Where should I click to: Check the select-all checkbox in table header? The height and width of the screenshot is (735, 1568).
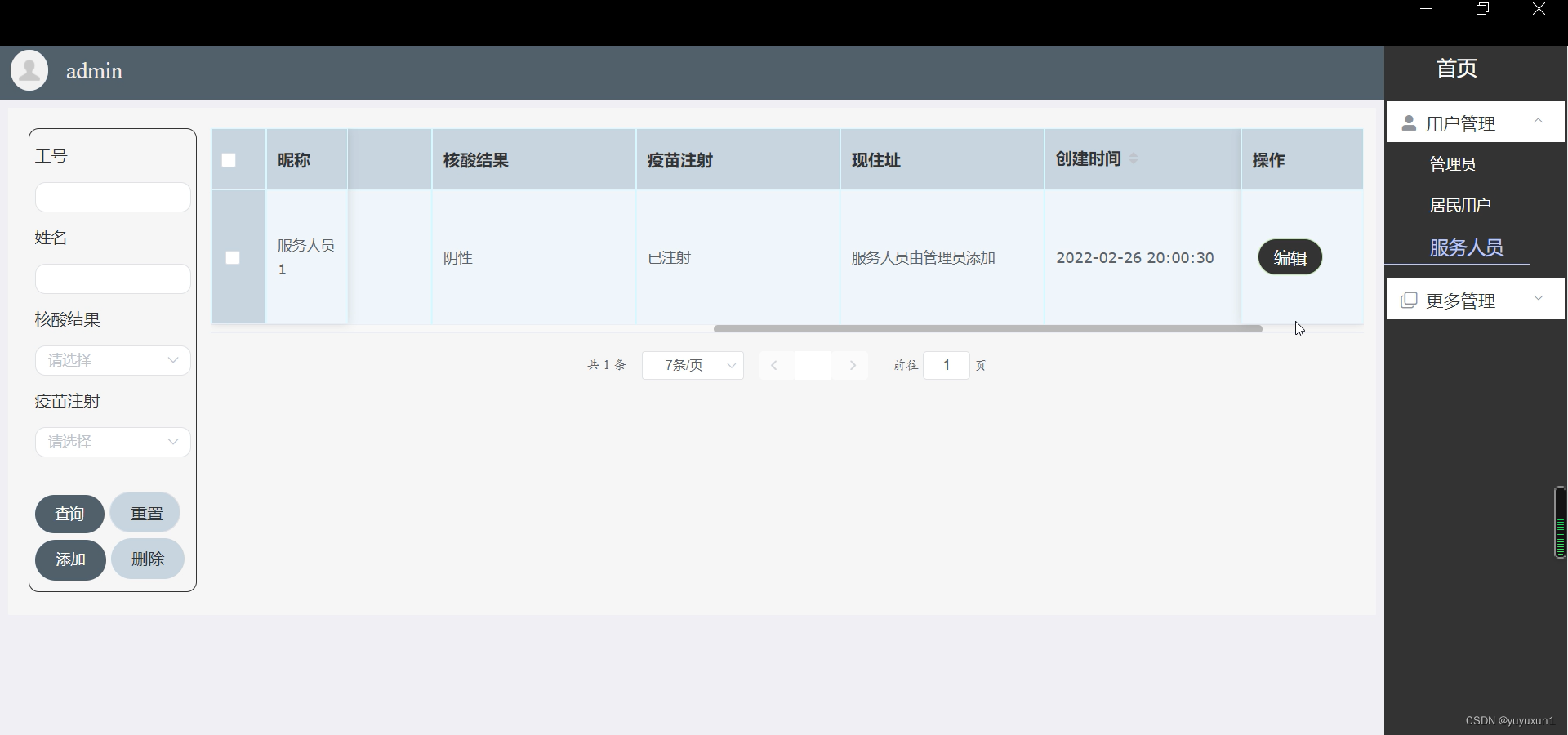point(228,160)
